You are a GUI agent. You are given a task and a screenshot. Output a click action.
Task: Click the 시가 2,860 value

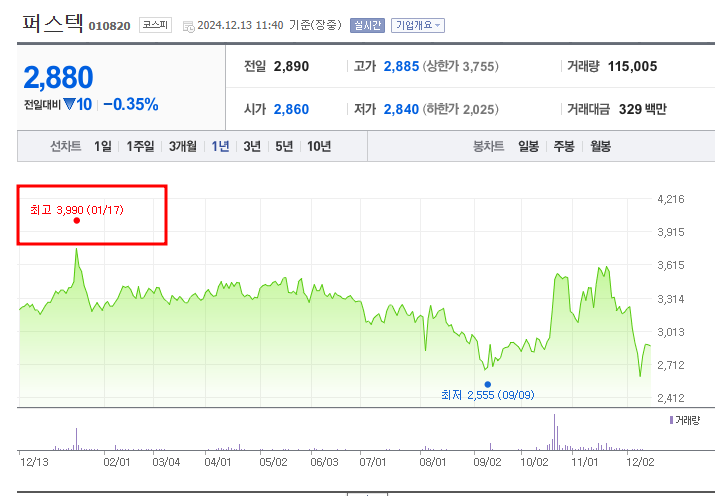pyautogui.click(x=291, y=109)
